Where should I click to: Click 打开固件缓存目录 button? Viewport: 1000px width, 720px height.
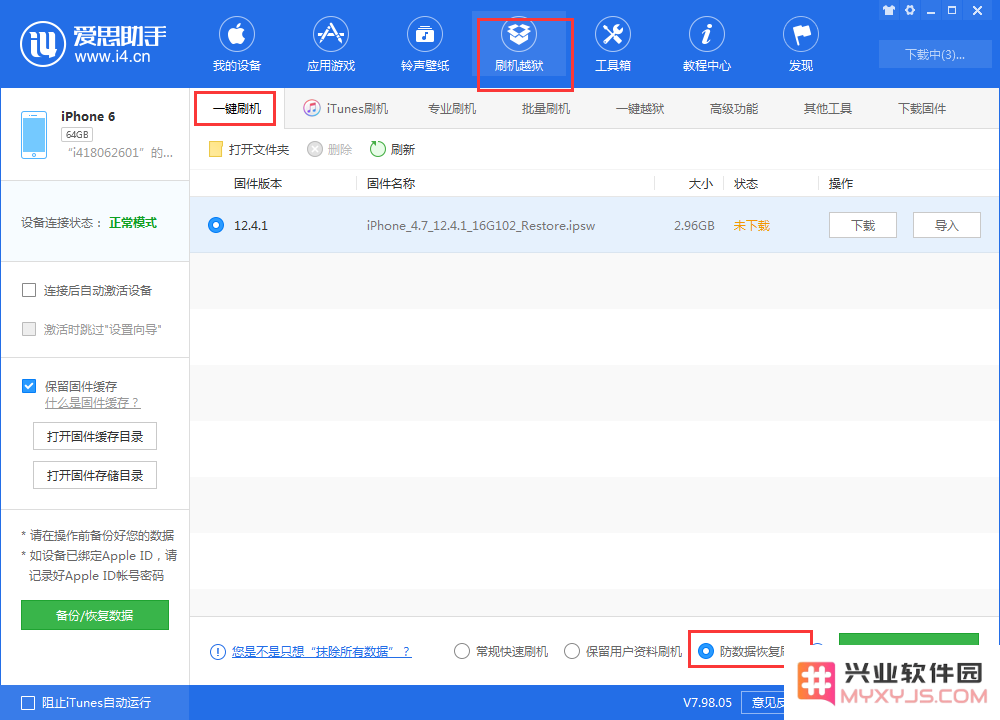tap(95, 436)
